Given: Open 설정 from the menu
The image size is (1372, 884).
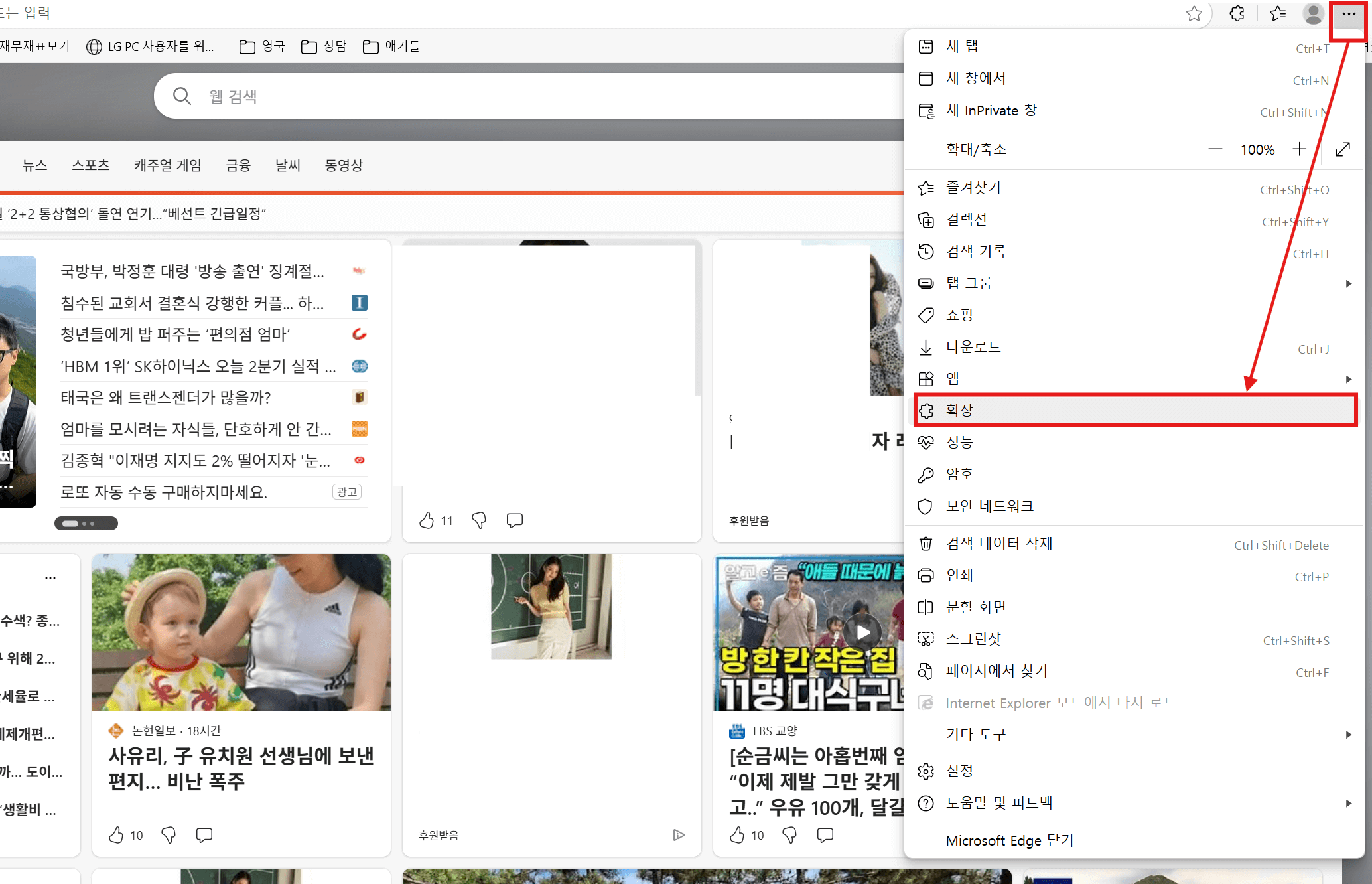Looking at the screenshot, I should pos(959,771).
